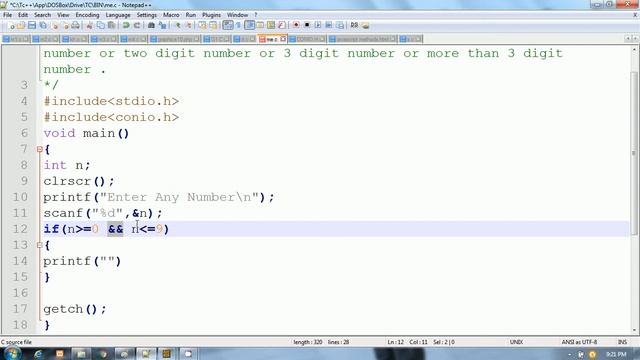The height and width of the screenshot is (360, 640).
Task: Click the Save All toolbar icon
Action: point(43,25)
